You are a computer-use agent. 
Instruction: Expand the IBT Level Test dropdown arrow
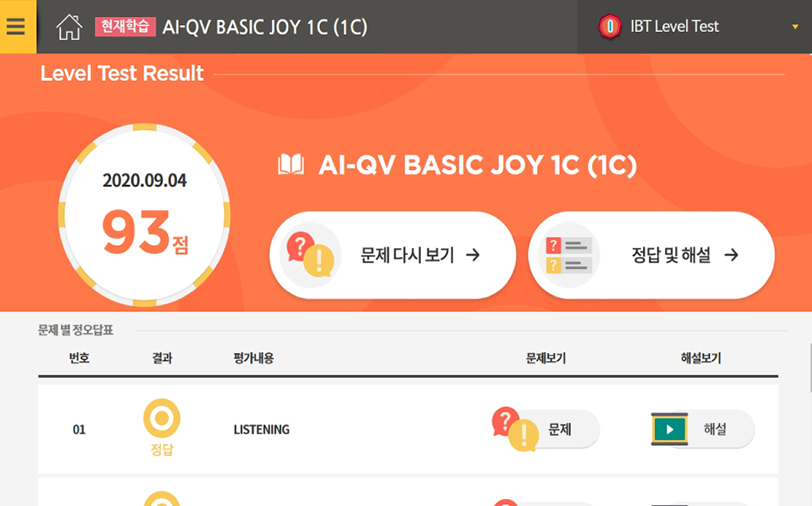click(795, 27)
